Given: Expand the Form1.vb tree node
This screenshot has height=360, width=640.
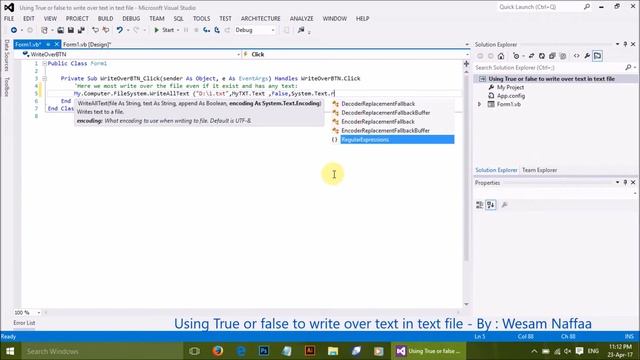Looking at the screenshot, I should coord(480,104).
